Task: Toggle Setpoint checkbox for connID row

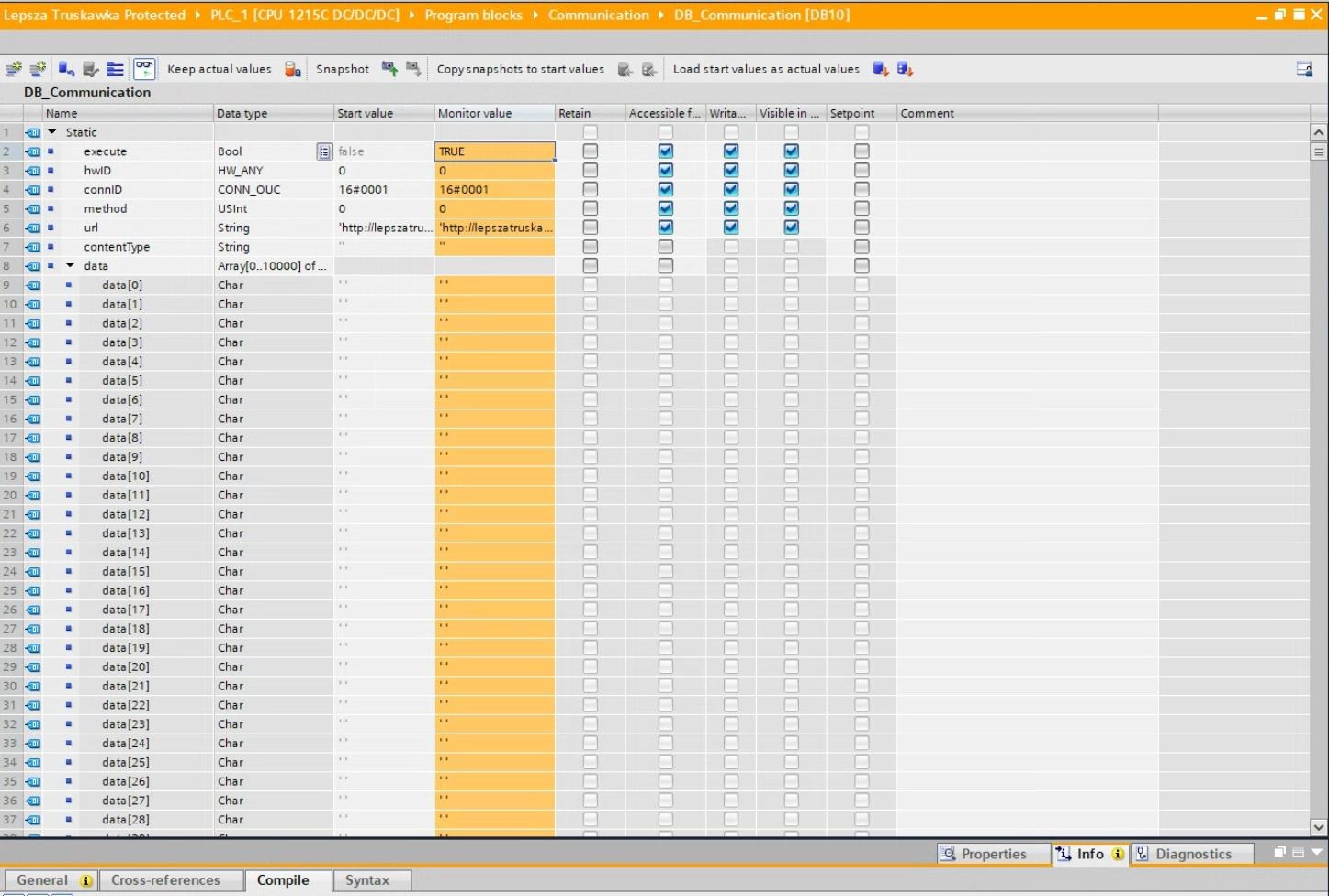Action: (862, 190)
